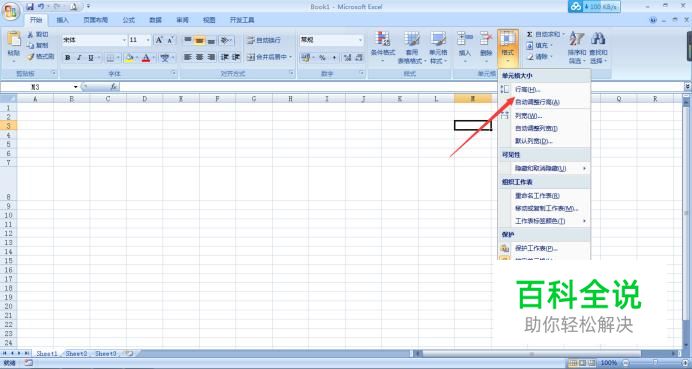Open text orientation options
The image size is (692, 369).
coord(226,40)
